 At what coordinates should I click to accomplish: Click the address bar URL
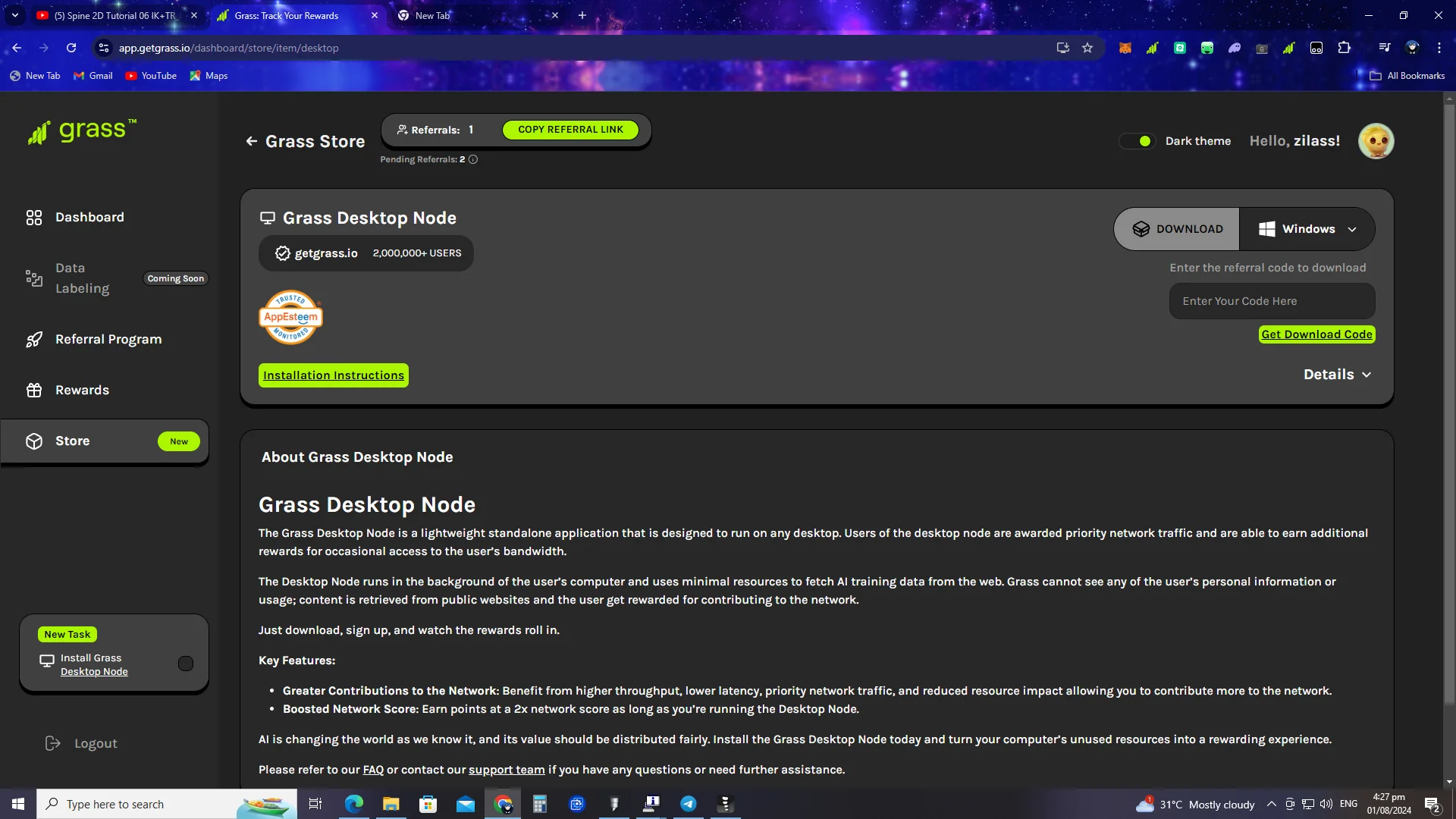tap(228, 48)
